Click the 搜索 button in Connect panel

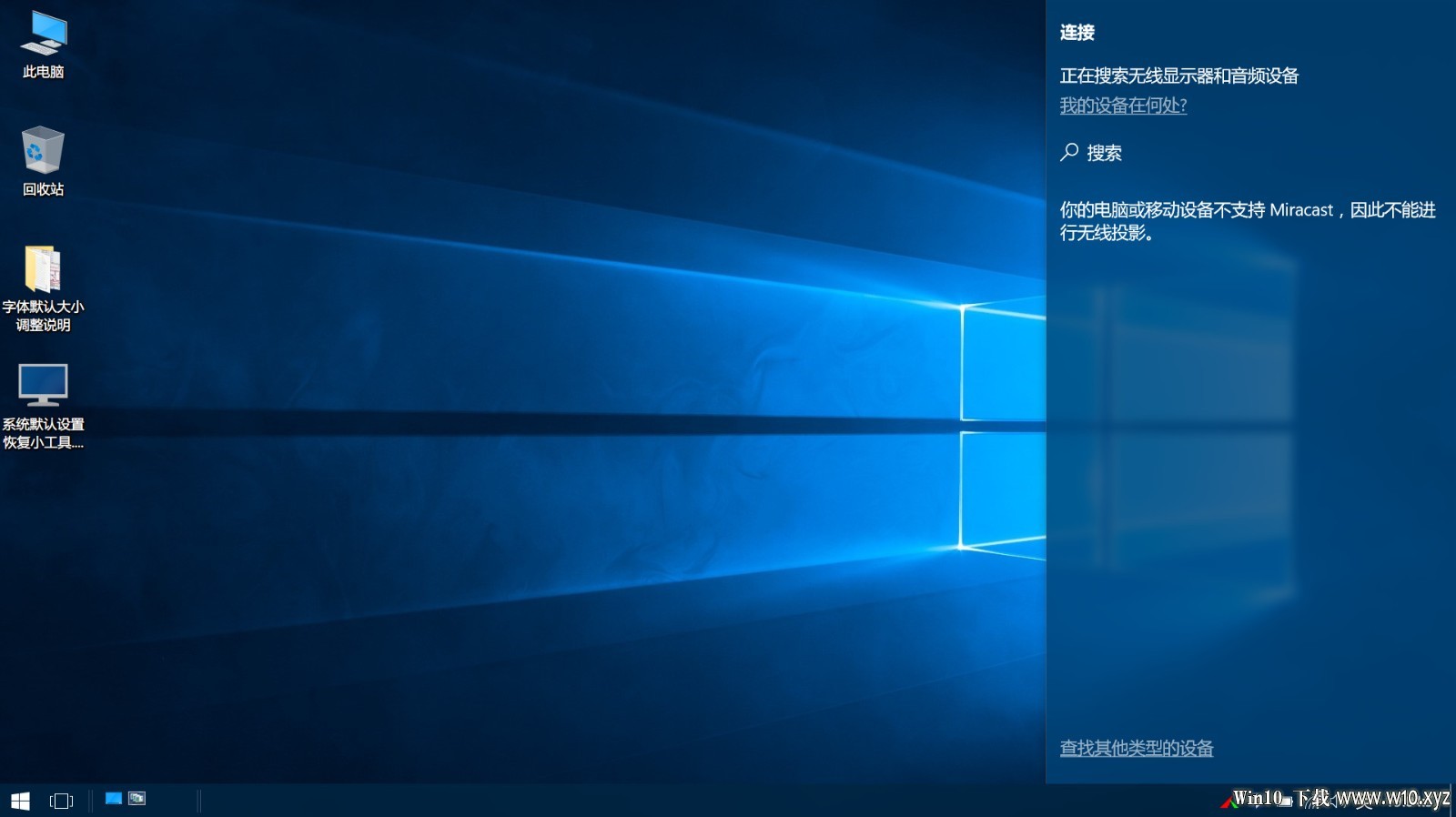pyautogui.click(x=1091, y=153)
